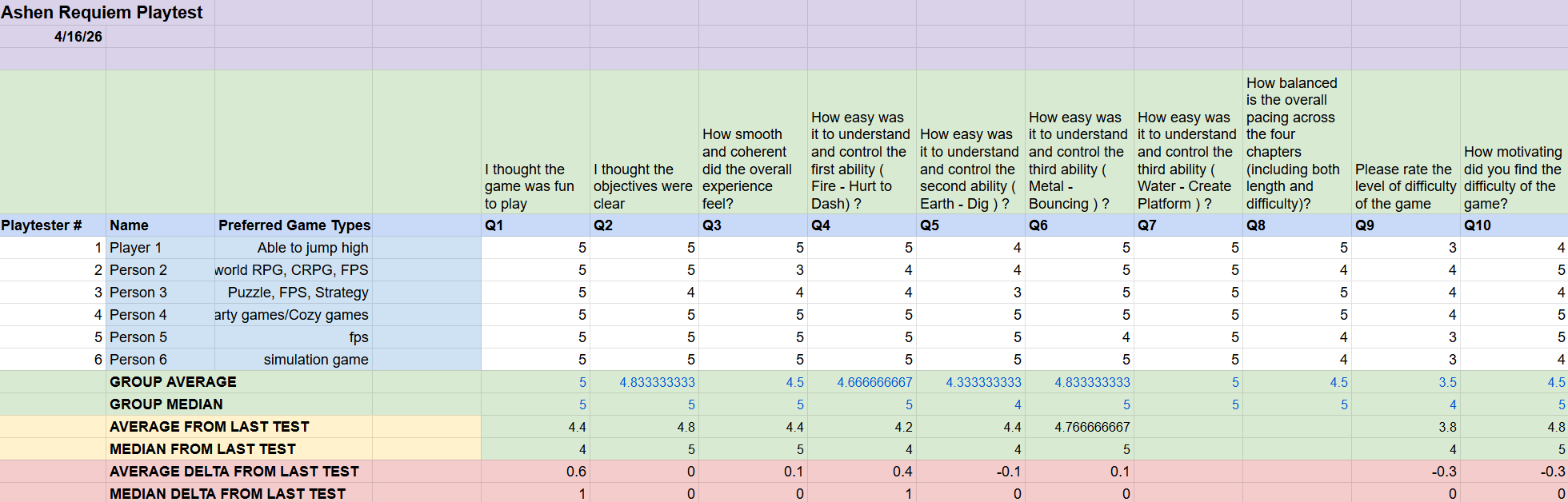Click the Q1 average delta 0.6 cell
Viewport: 1568px width, 502px height.
(x=536, y=472)
